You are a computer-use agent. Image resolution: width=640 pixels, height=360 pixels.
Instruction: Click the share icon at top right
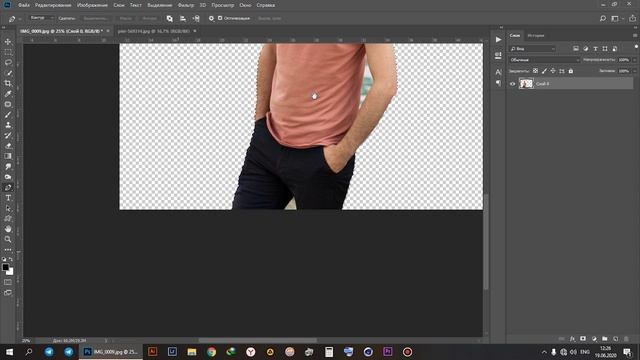632,18
